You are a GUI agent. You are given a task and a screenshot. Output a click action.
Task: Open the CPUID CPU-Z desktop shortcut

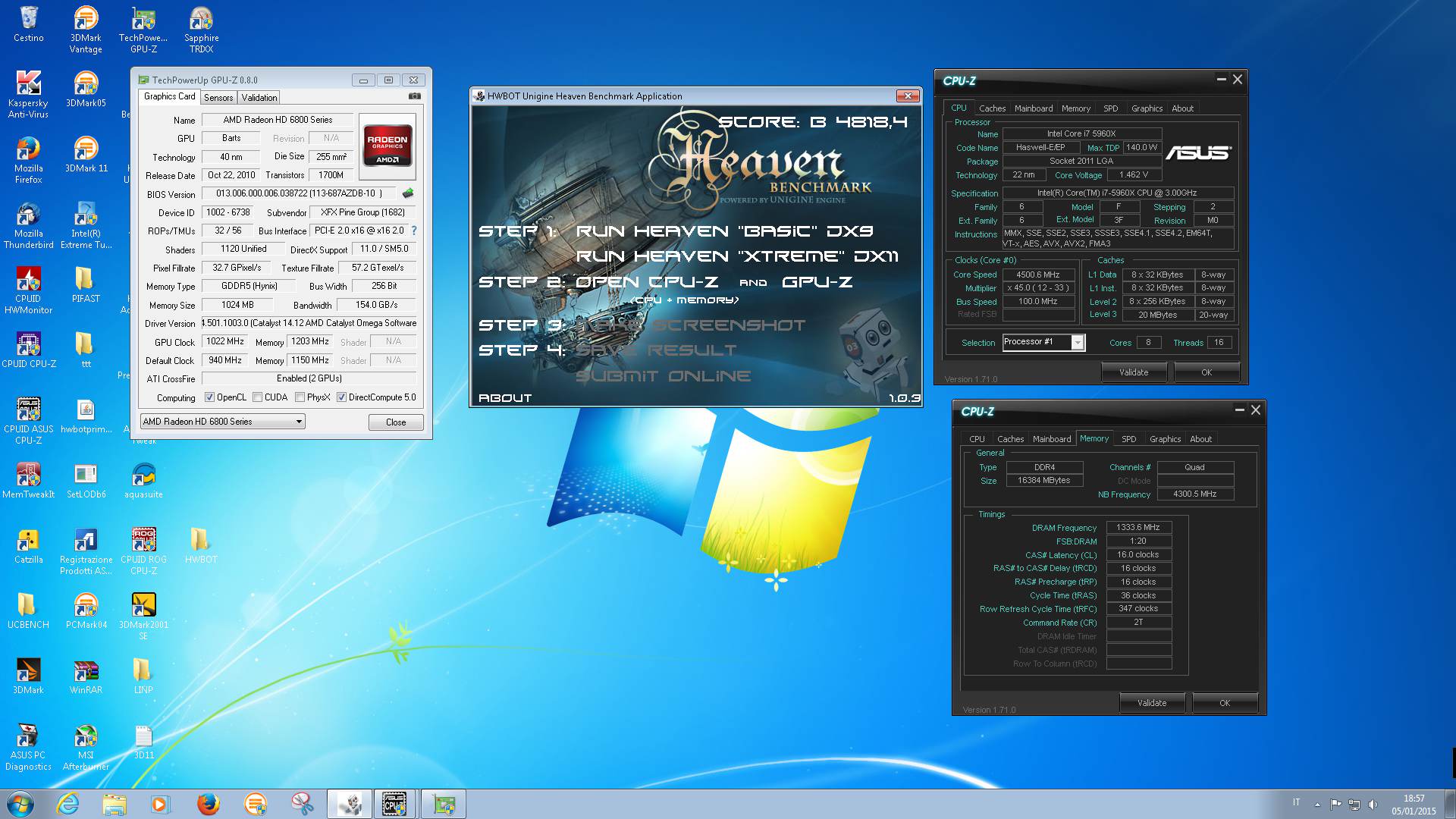29,350
